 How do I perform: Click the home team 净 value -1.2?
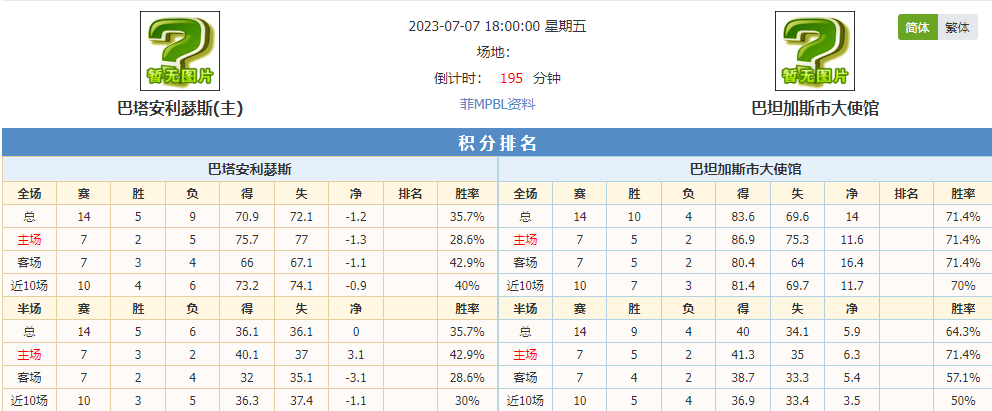[x=356, y=217]
